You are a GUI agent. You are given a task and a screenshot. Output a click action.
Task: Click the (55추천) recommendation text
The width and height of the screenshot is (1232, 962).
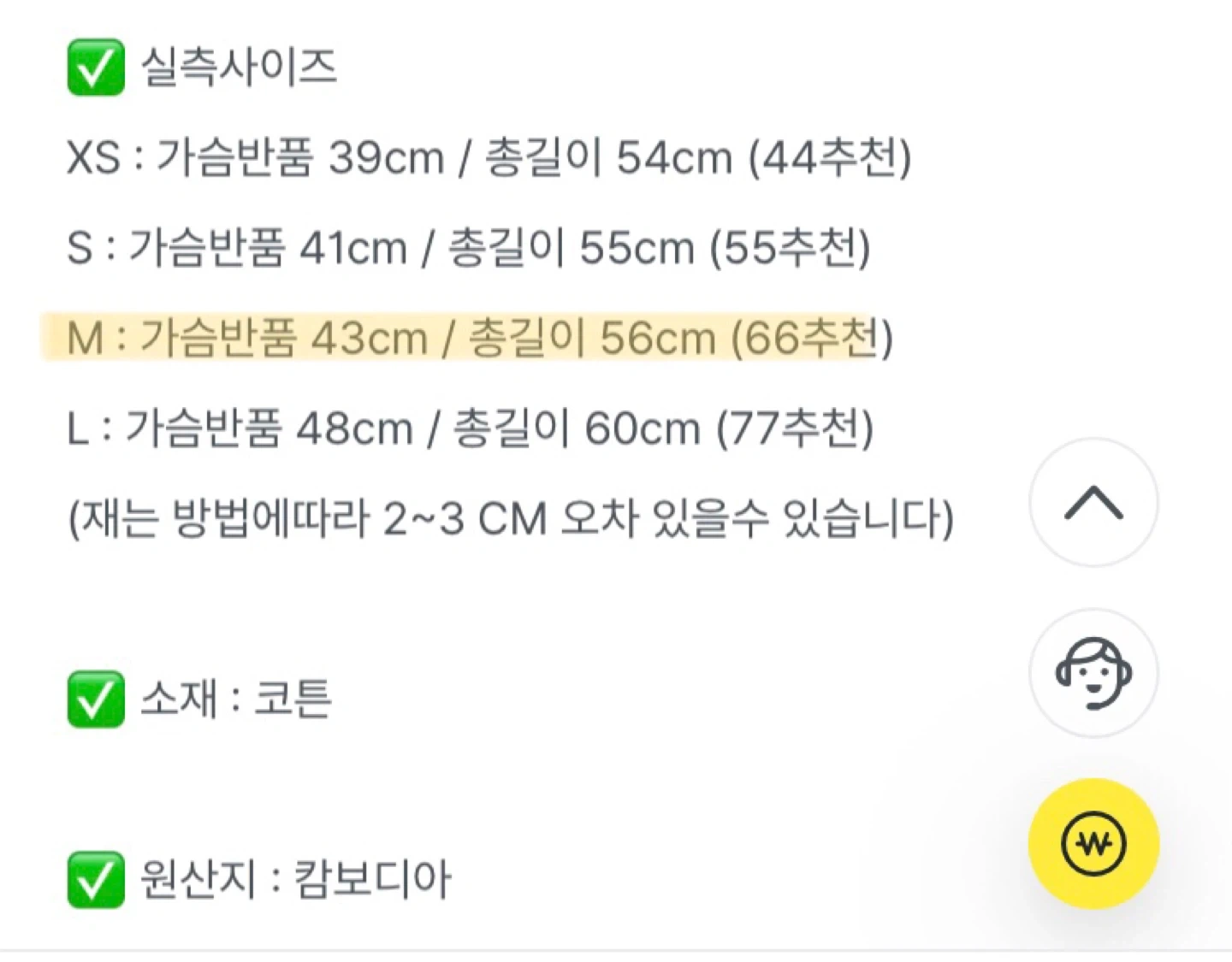pyautogui.click(x=790, y=248)
